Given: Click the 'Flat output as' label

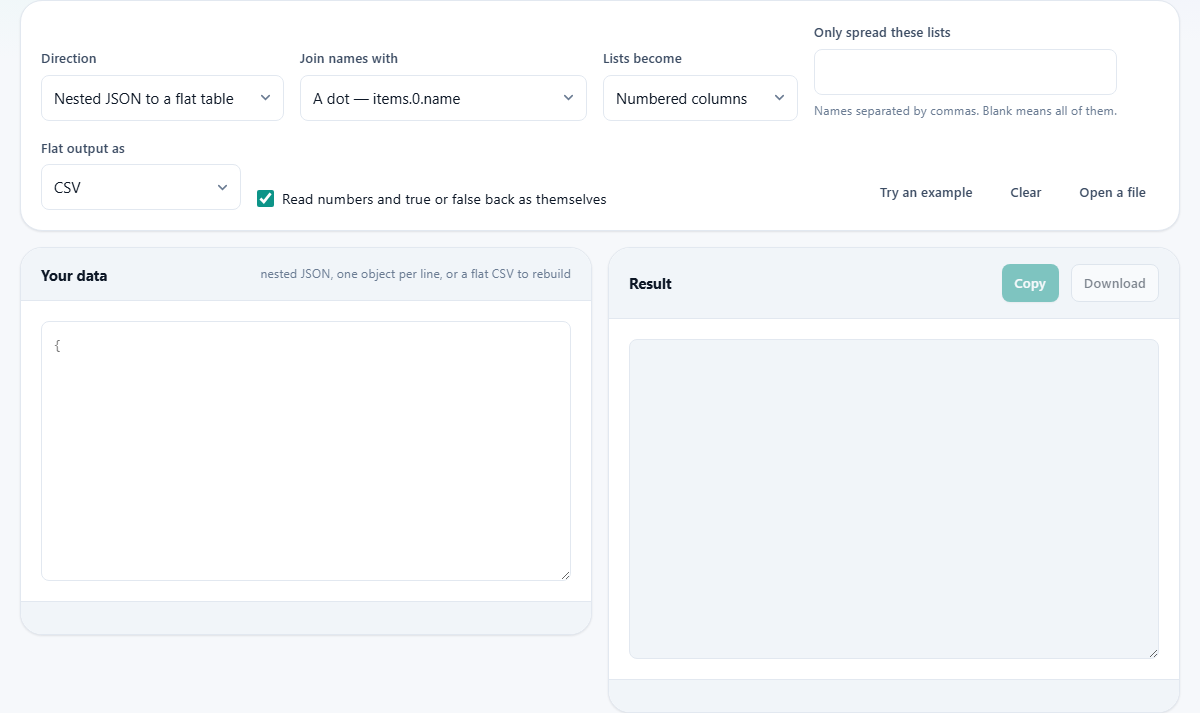Looking at the screenshot, I should pyautogui.click(x=83, y=149).
